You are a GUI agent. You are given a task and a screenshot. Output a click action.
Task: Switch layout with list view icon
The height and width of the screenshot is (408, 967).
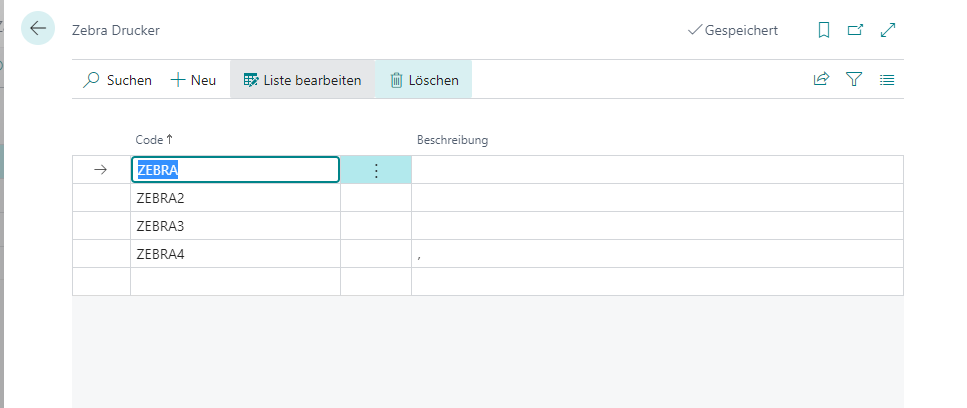click(887, 80)
